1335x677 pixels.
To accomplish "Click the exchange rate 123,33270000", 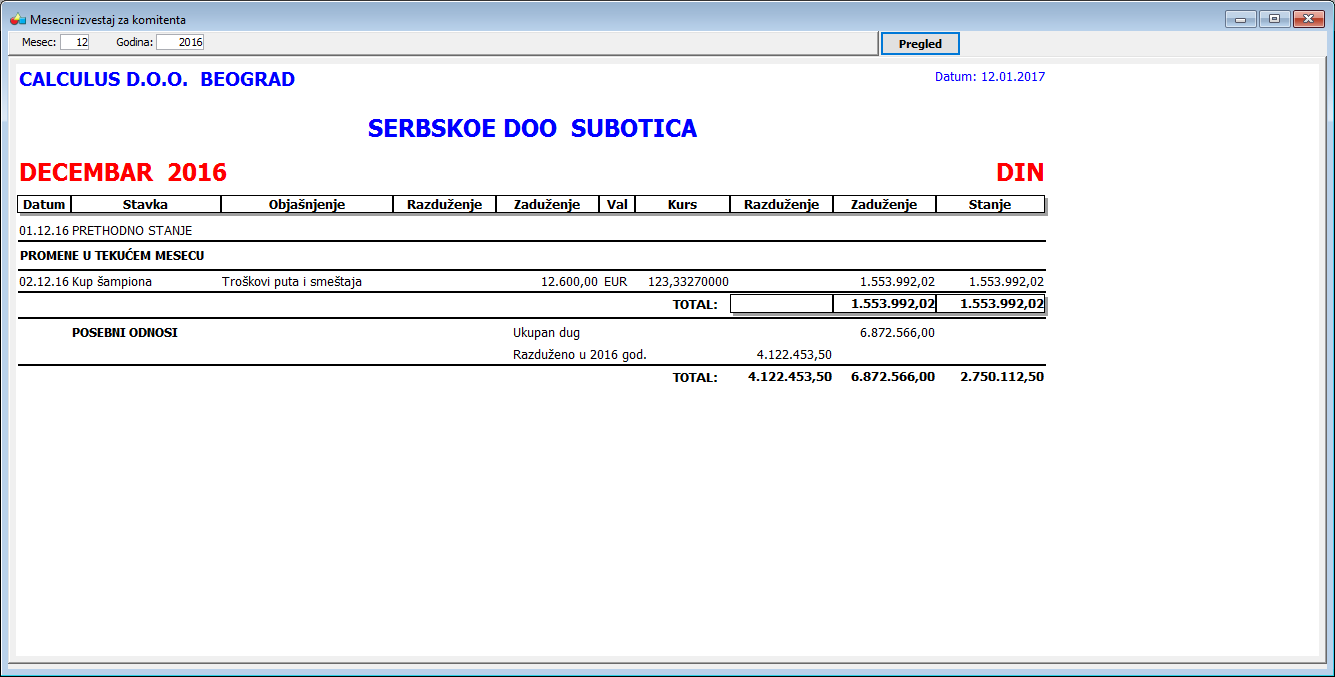I will tap(688, 282).
